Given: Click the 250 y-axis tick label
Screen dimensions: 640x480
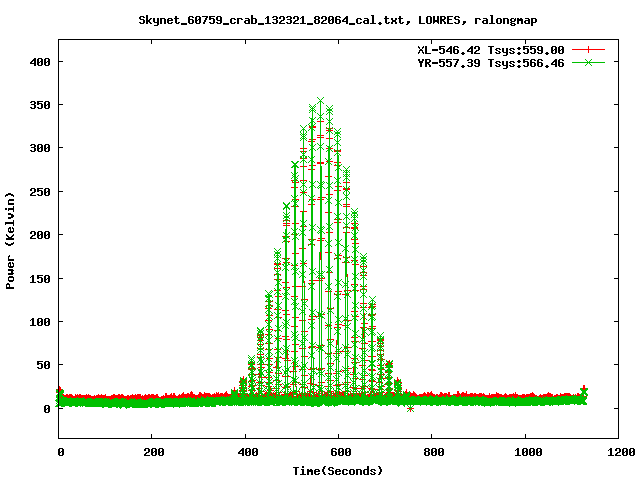Looking at the screenshot, I should 40,192.
